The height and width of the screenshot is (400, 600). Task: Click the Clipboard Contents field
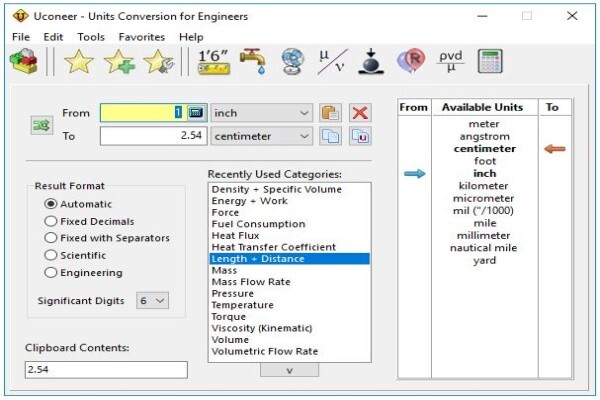[x=106, y=370]
